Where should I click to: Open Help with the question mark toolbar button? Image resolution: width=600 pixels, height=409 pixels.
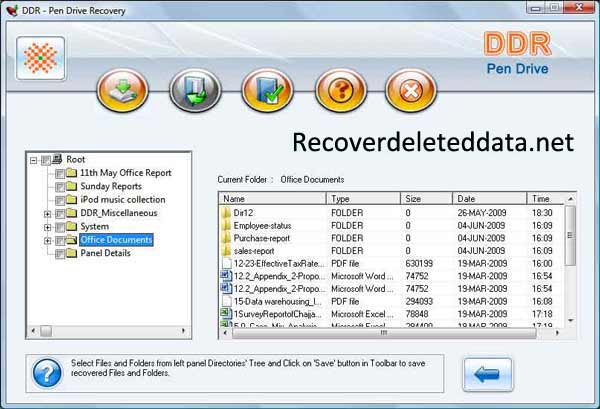click(x=340, y=91)
